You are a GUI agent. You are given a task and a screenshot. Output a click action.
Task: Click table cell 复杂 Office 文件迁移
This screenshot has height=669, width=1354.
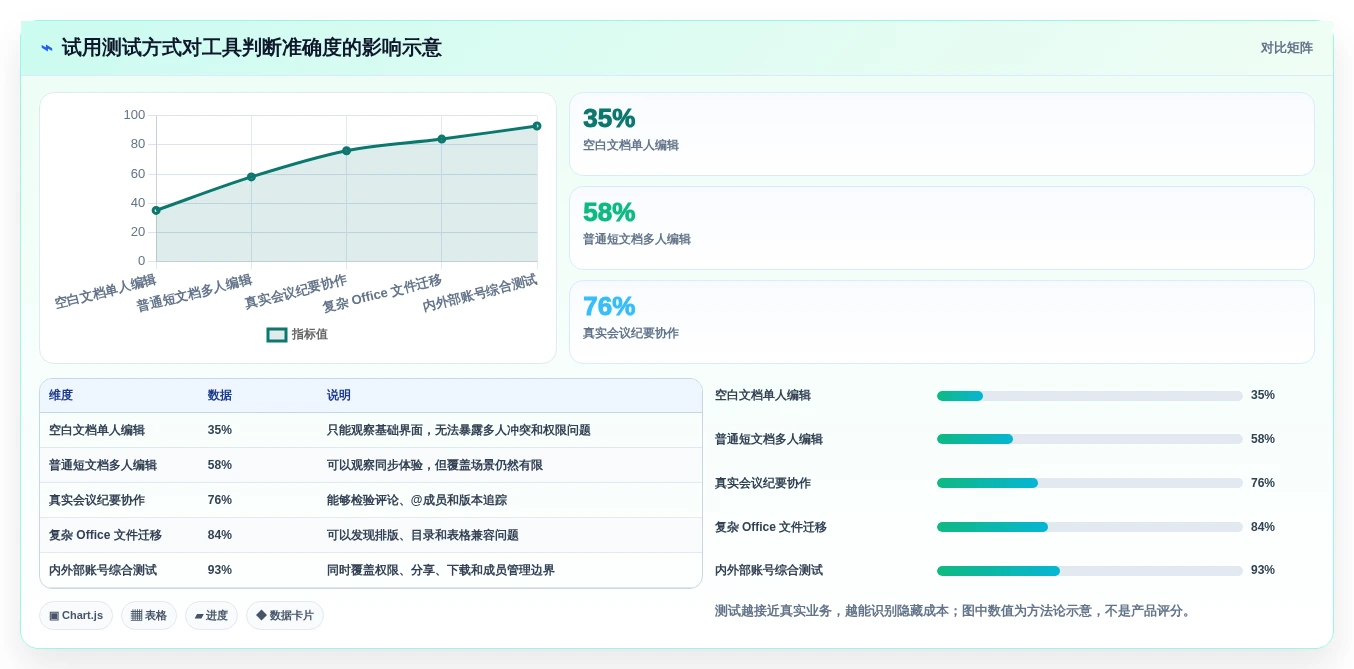(105, 535)
